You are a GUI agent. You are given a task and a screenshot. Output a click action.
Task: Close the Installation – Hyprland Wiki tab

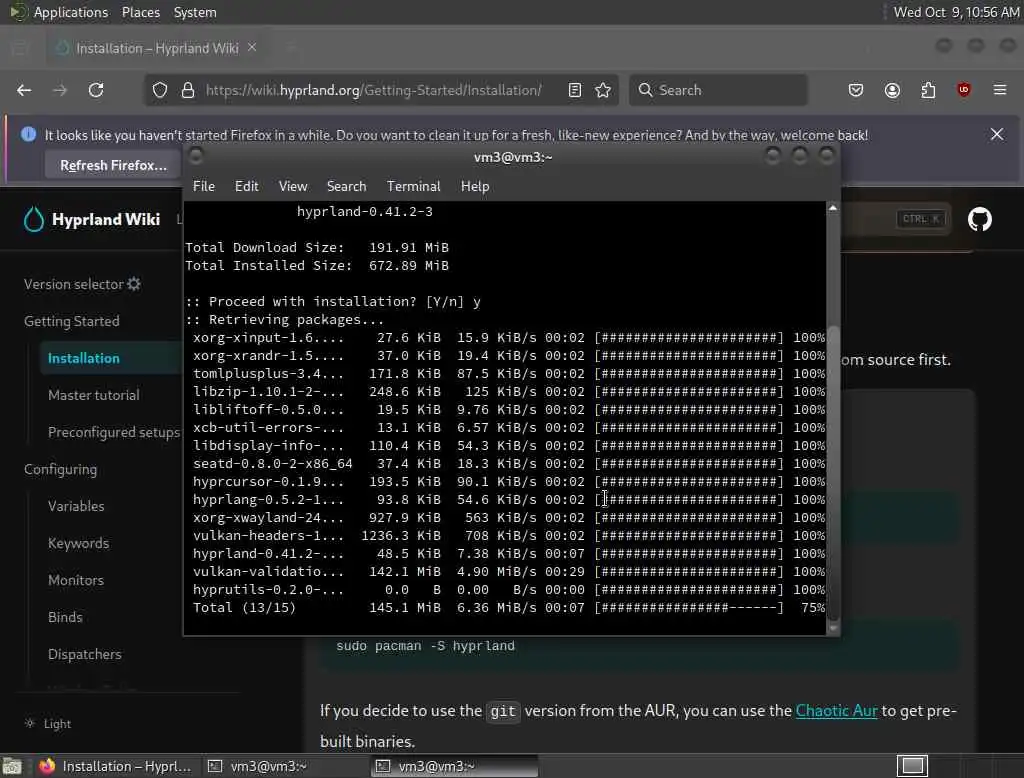point(252,48)
